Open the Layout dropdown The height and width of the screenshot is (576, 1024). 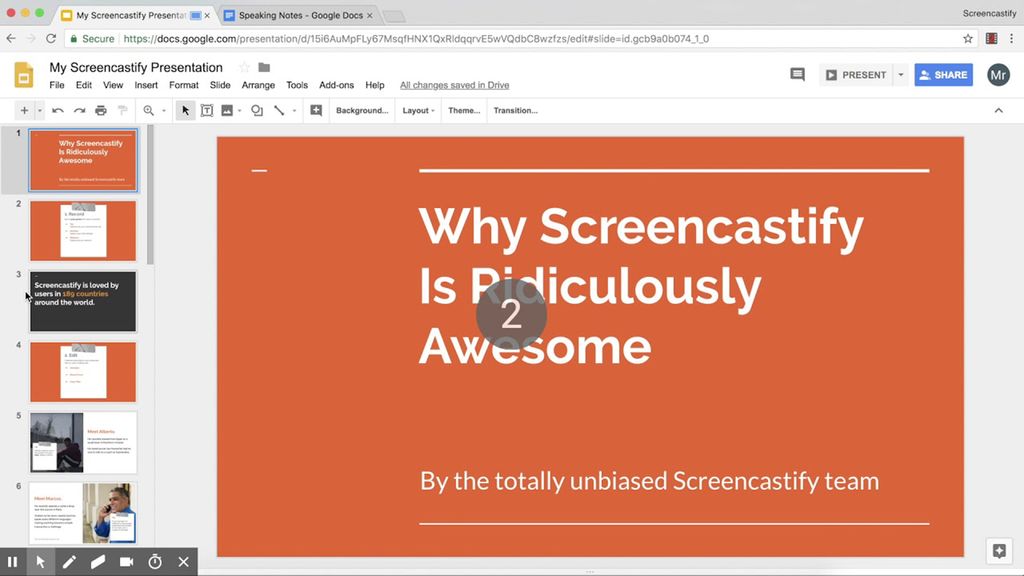pos(417,110)
